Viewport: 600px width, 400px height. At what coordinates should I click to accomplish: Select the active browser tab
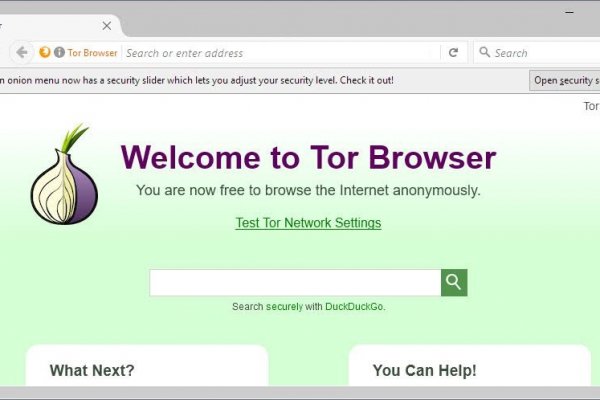point(59,26)
